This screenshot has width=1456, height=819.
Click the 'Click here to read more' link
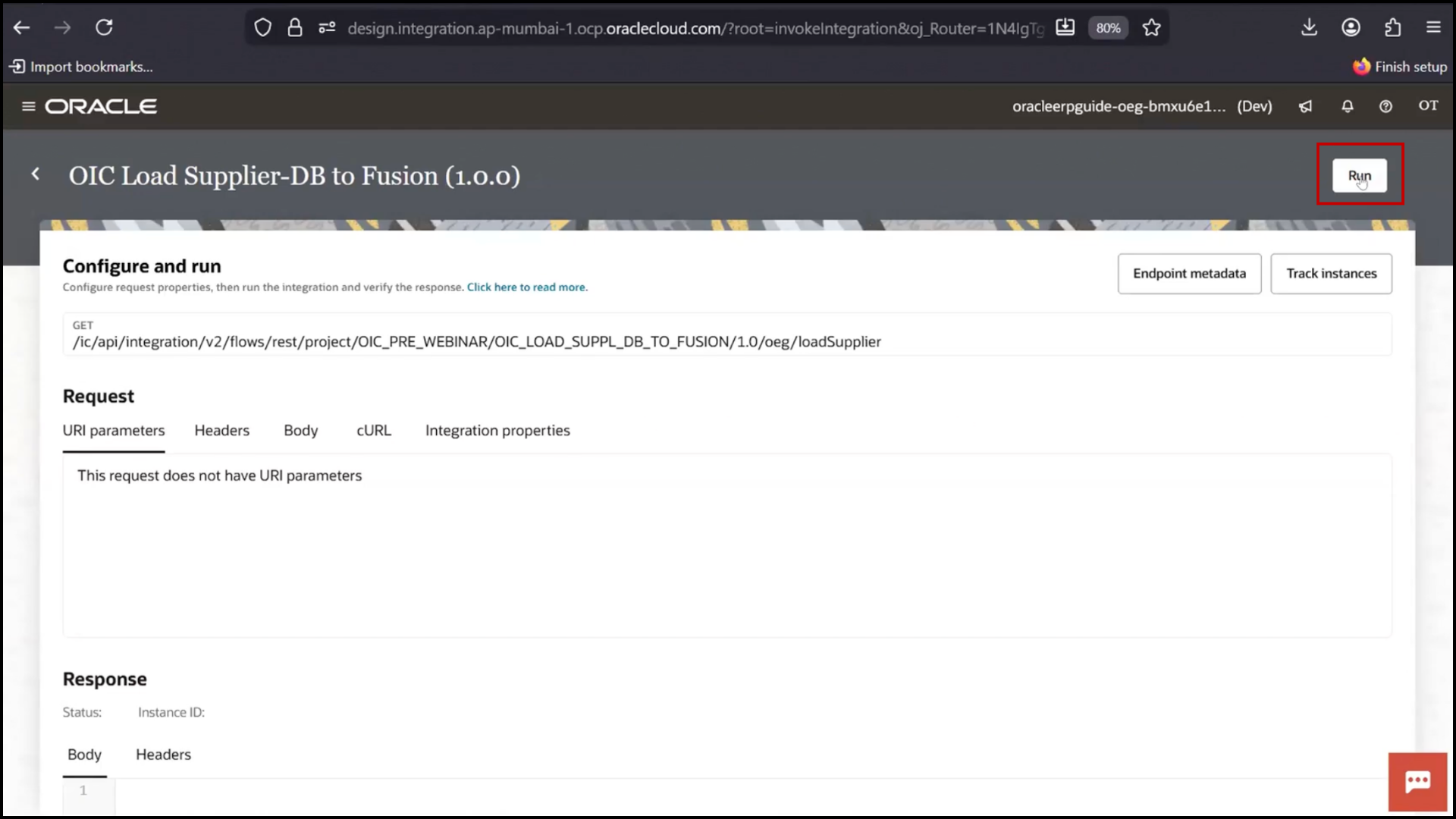click(526, 287)
